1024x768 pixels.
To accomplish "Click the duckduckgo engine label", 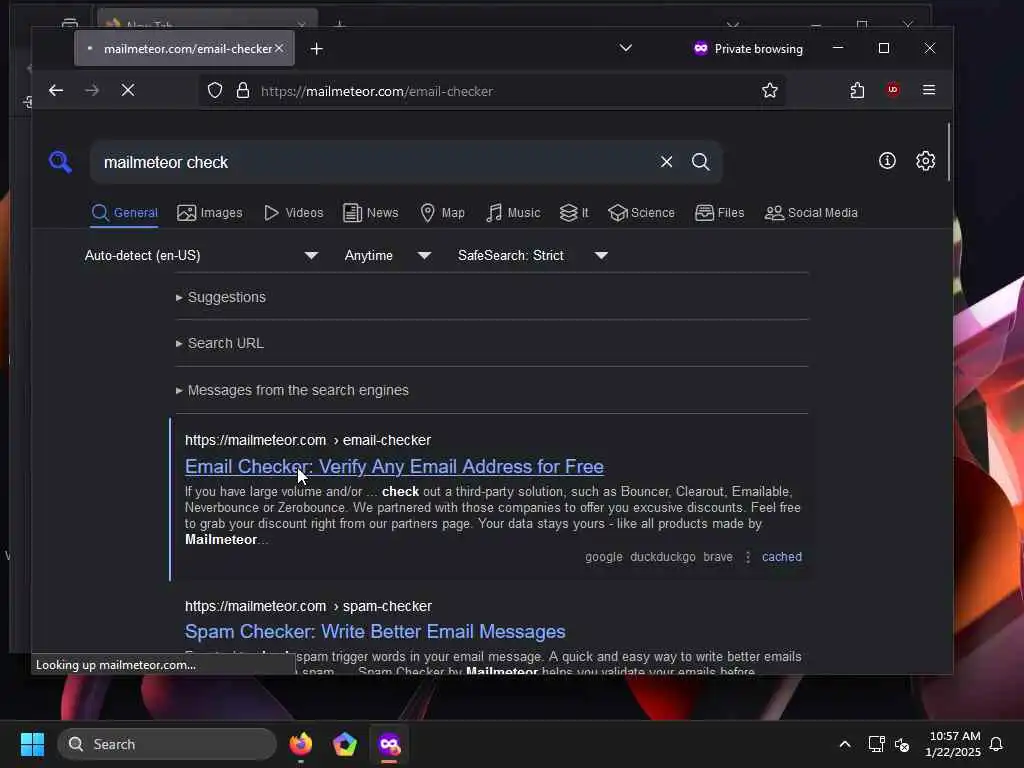I will pyautogui.click(x=663, y=557).
